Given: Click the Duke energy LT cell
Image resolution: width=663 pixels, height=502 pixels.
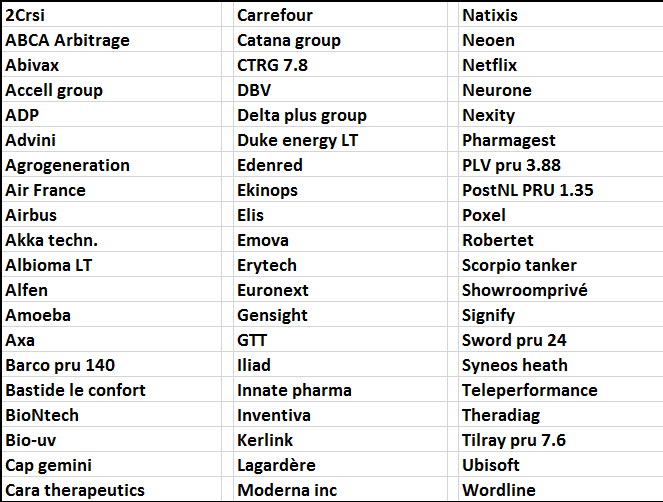Looking at the screenshot, I should tap(340, 140).
